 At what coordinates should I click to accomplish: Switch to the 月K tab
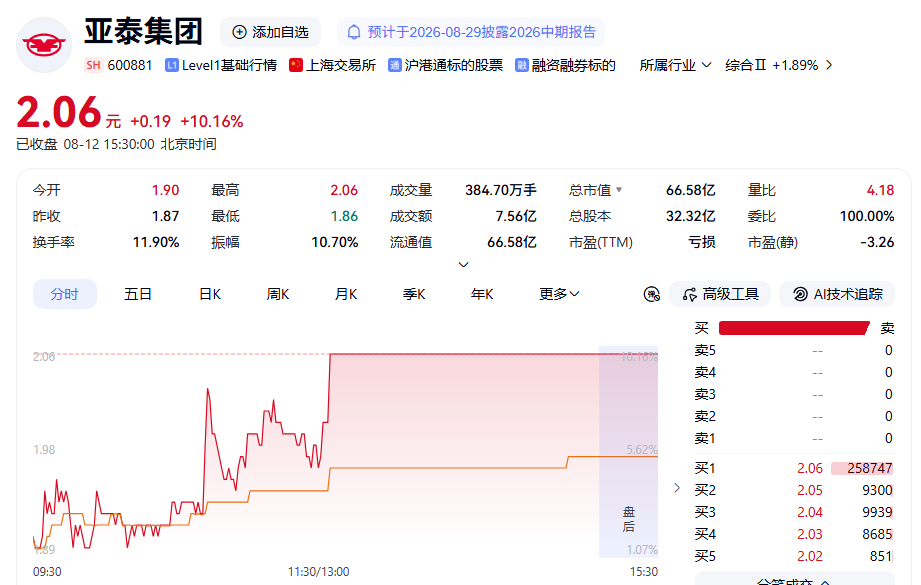[x=346, y=294]
